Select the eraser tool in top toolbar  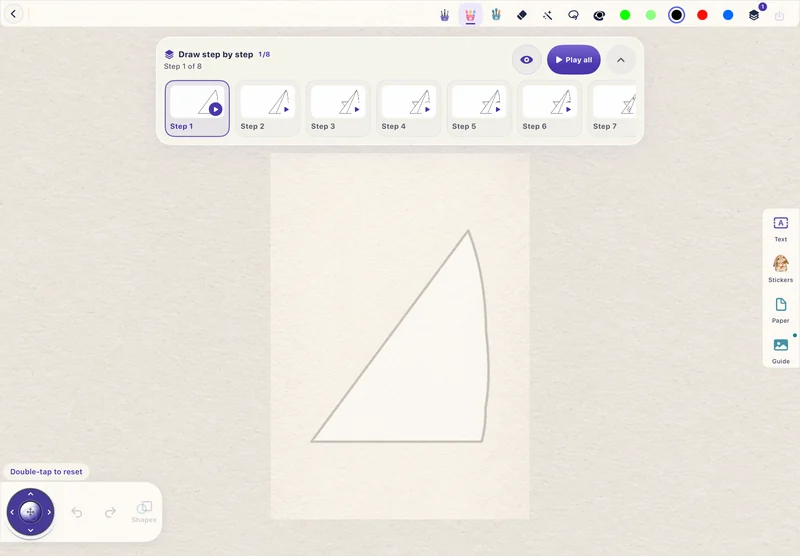(521, 15)
